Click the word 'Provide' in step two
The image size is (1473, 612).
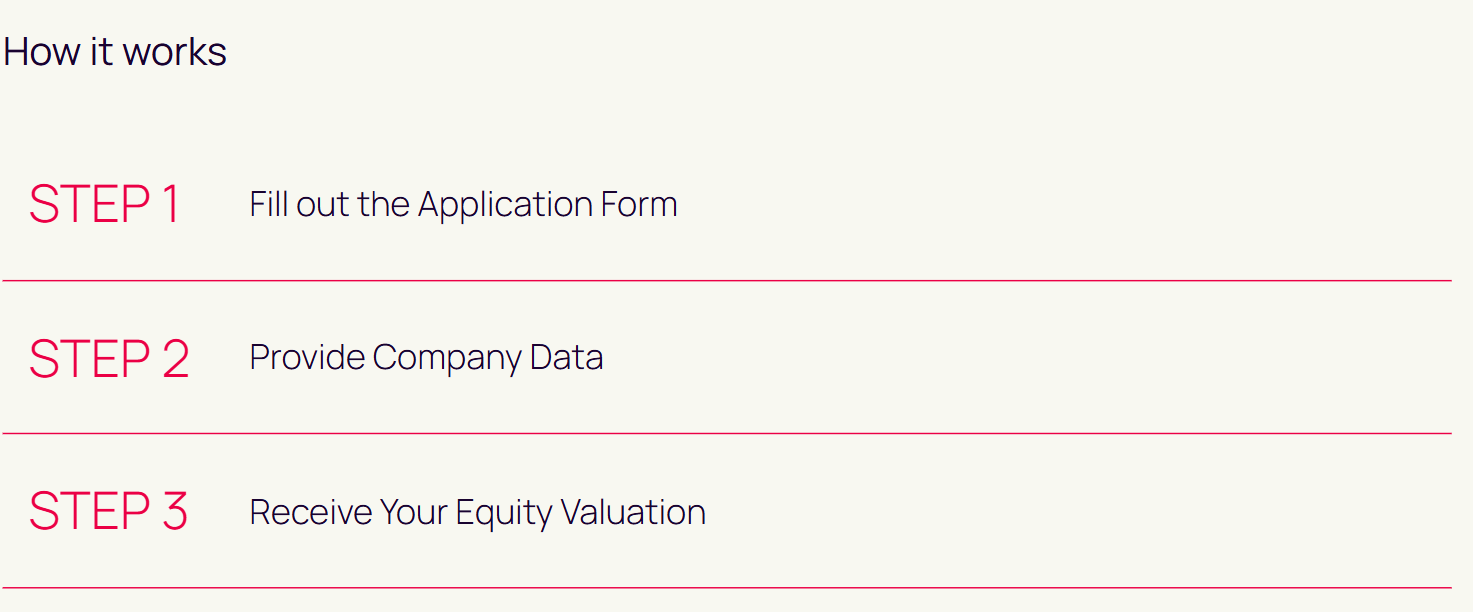[x=307, y=358]
